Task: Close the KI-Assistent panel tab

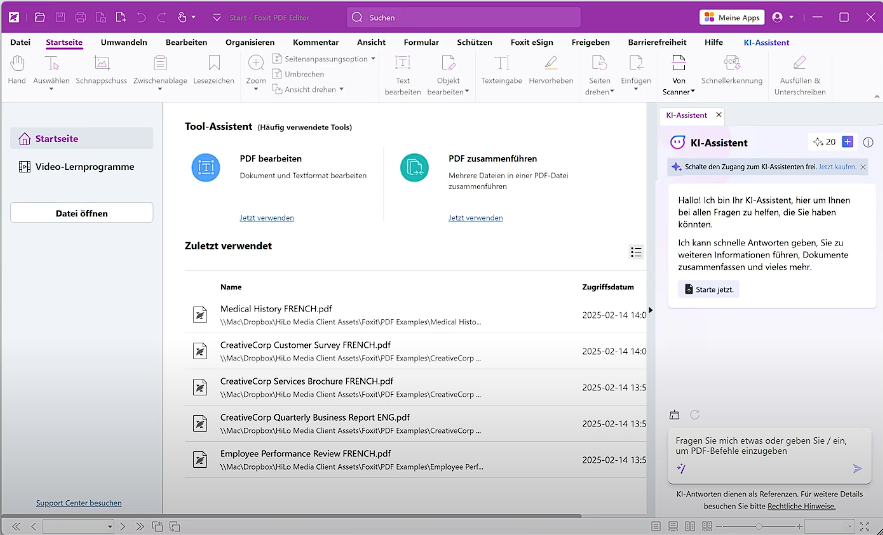Action: pyautogui.click(x=719, y=115)
